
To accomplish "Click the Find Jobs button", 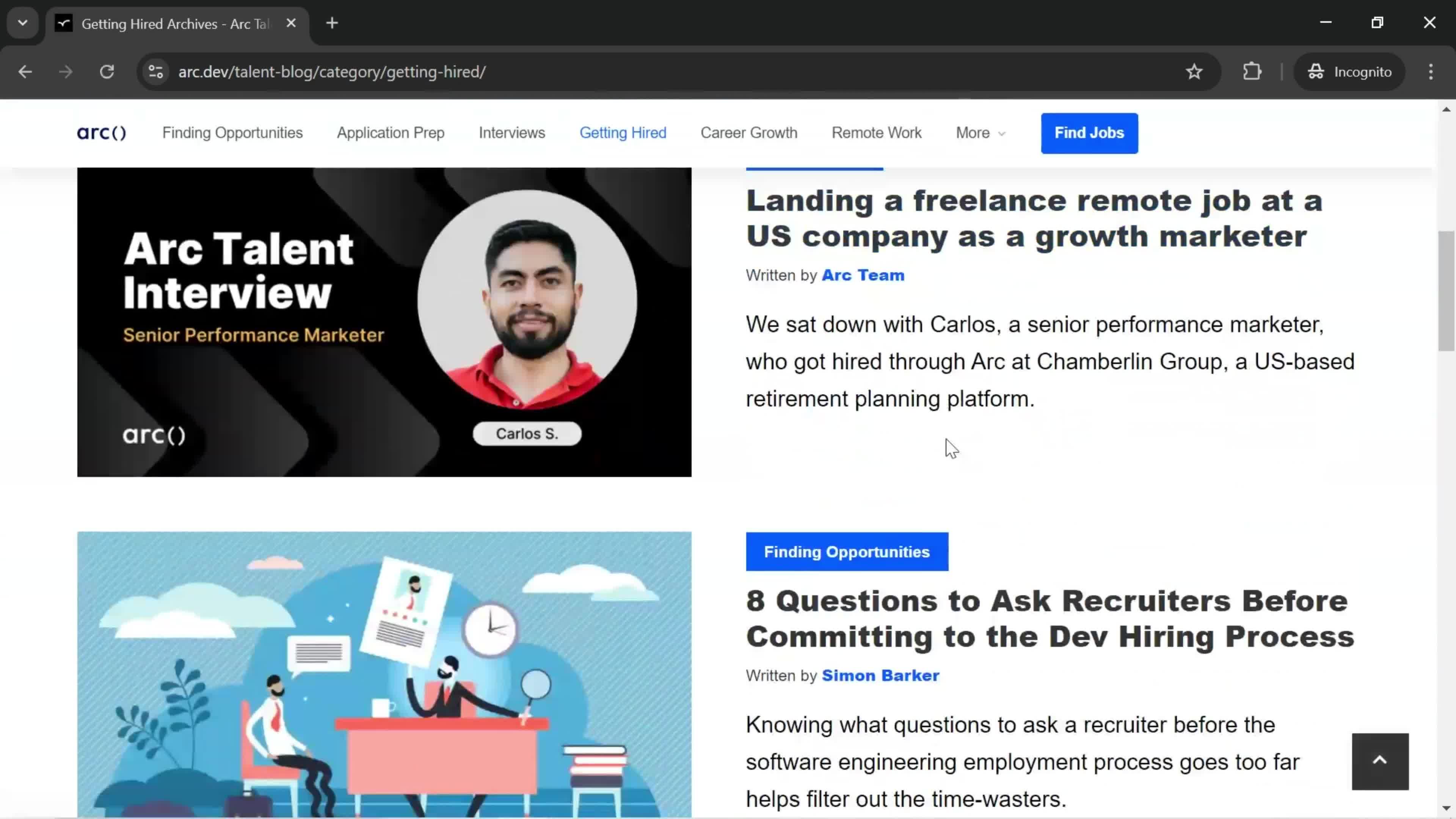I will point(1089,132).
